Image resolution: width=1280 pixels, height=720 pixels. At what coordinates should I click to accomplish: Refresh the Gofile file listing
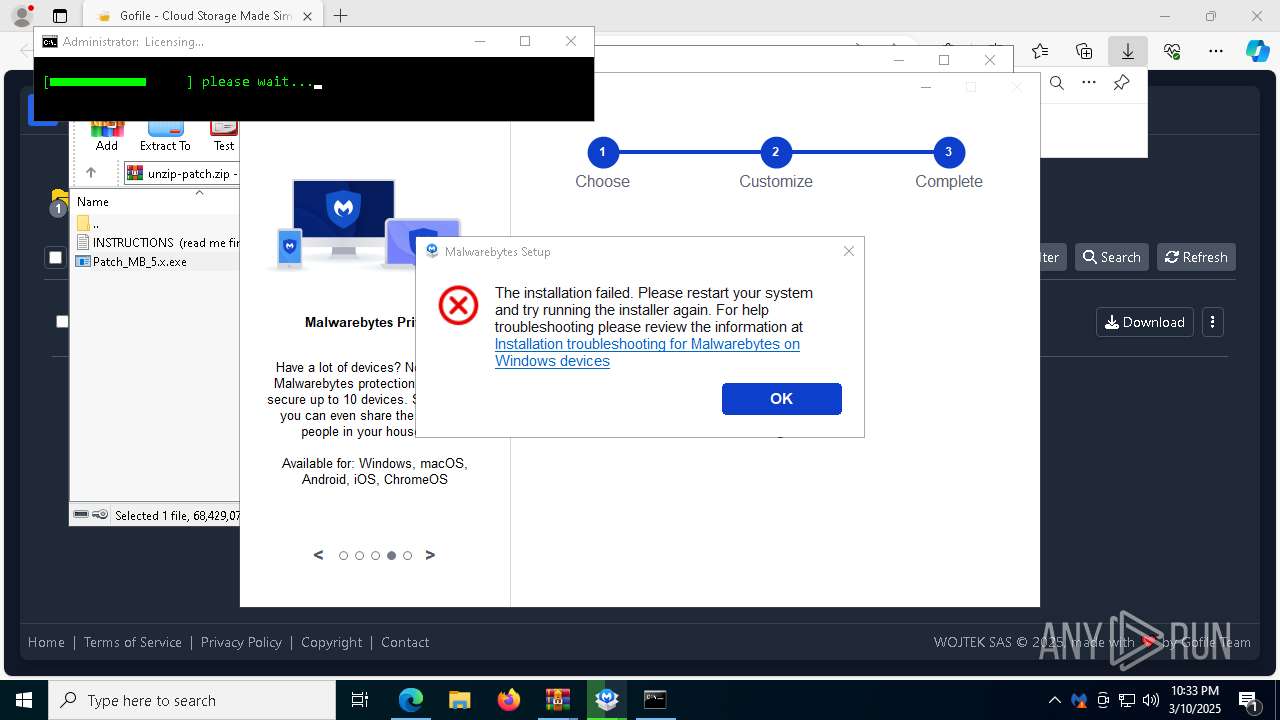tap(1196, 257)
